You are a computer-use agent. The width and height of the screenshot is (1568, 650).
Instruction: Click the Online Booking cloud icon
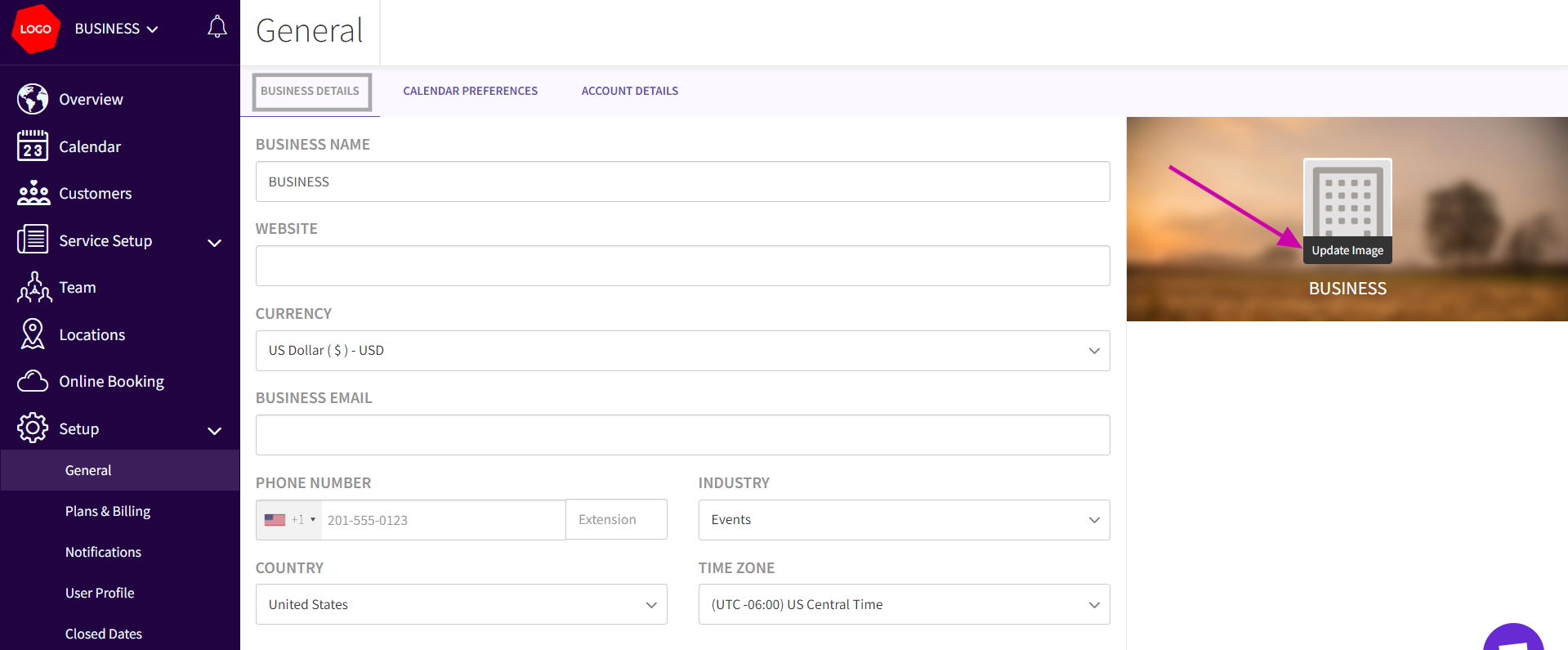click(33, 381)
